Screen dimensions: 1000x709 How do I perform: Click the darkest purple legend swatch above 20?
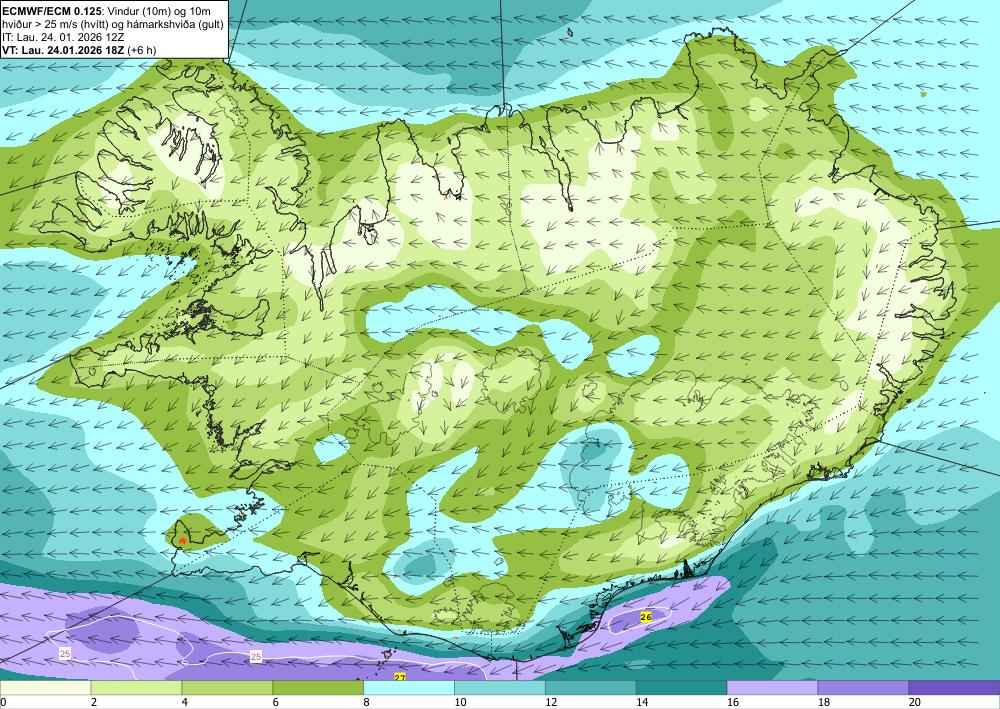coord(954,688)
